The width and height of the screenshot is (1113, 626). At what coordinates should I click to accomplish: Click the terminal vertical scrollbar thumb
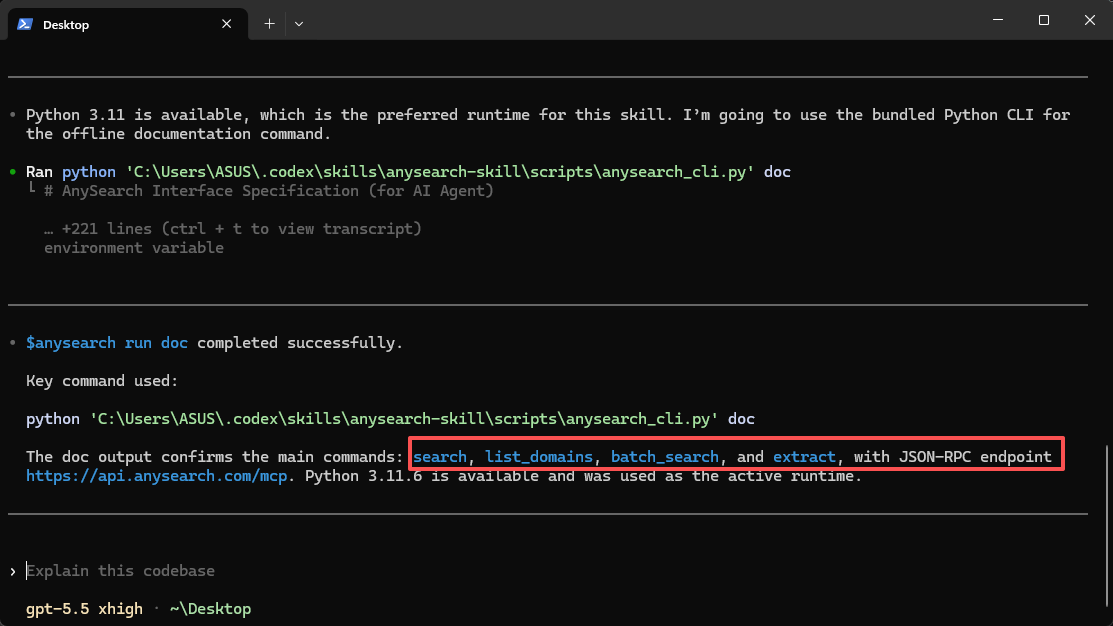click(x=1107, y=527)
